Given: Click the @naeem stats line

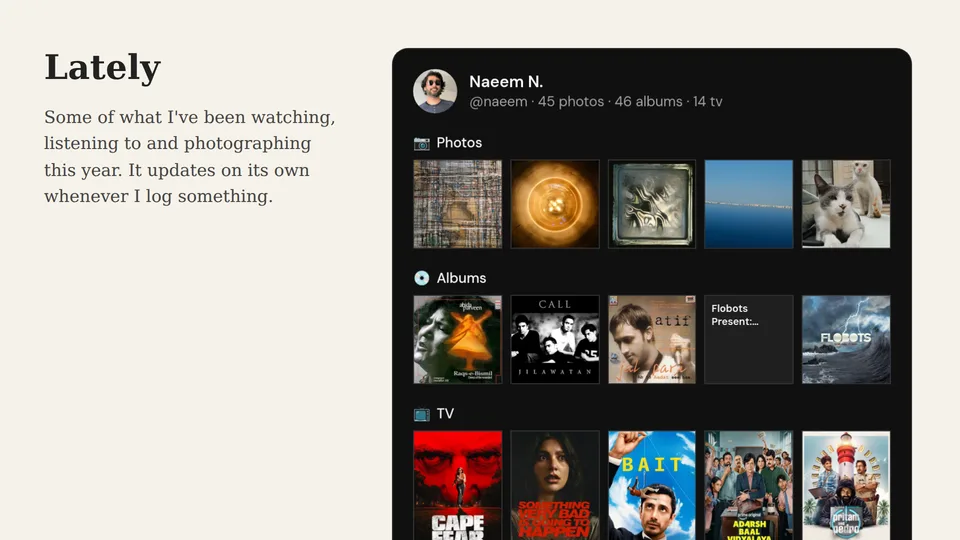Looking at the screenshot, I should 595,102.
